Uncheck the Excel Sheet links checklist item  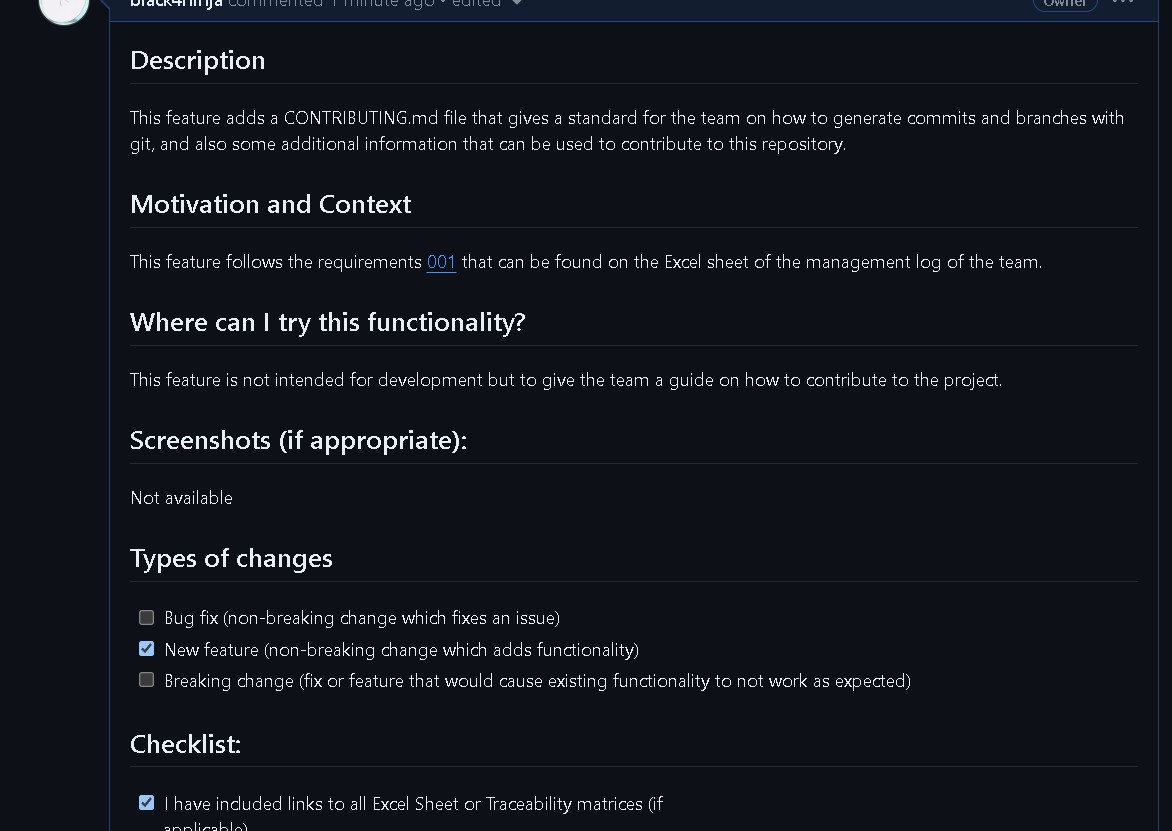point(147,803)
